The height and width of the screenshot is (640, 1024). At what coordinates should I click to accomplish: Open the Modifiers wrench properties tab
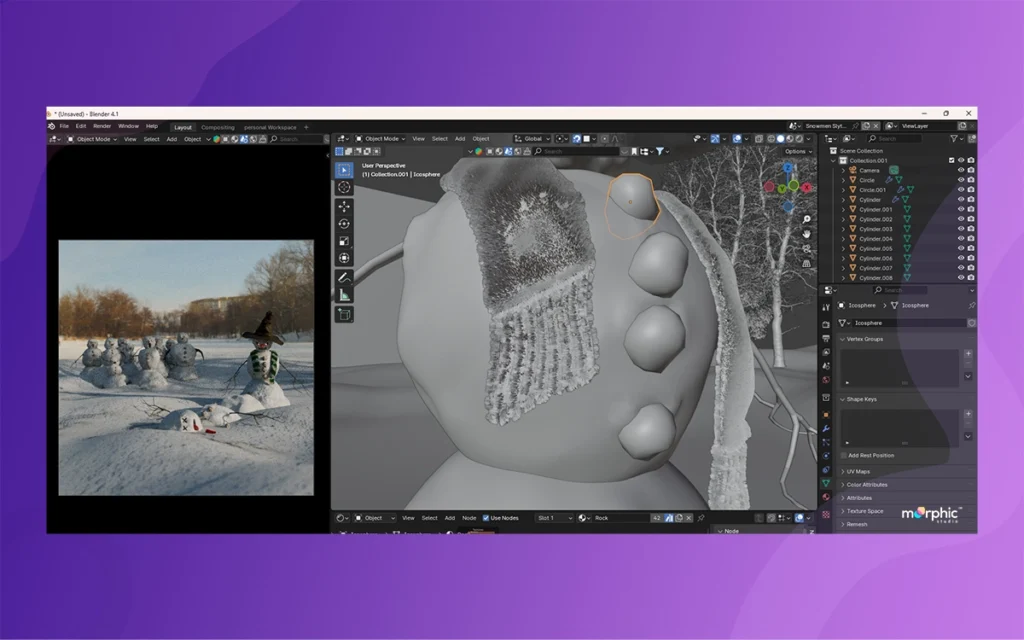point(826,428)
